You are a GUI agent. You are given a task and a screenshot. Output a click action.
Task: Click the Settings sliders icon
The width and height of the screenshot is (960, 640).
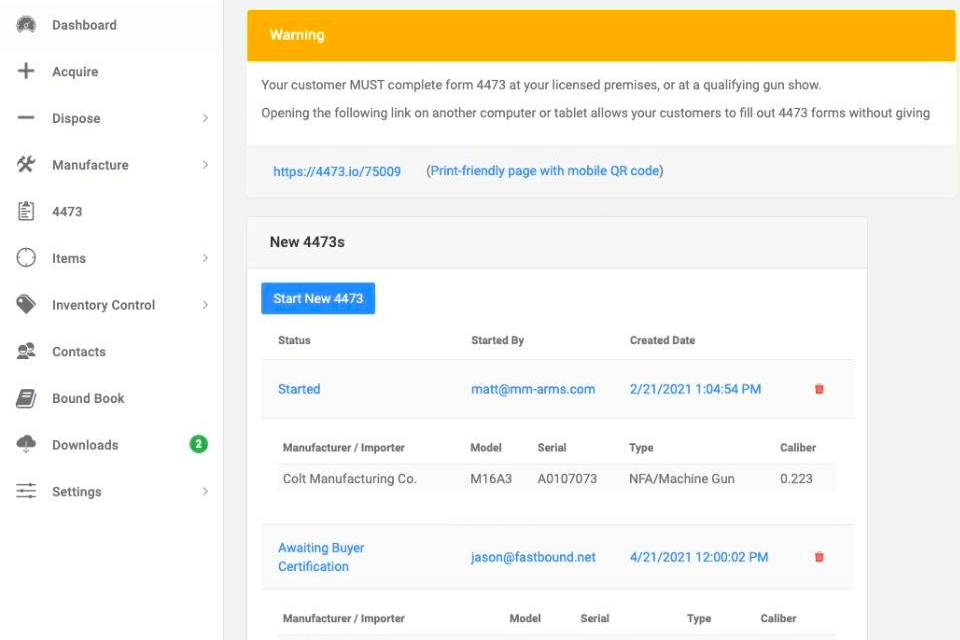[x=26, y=491]
